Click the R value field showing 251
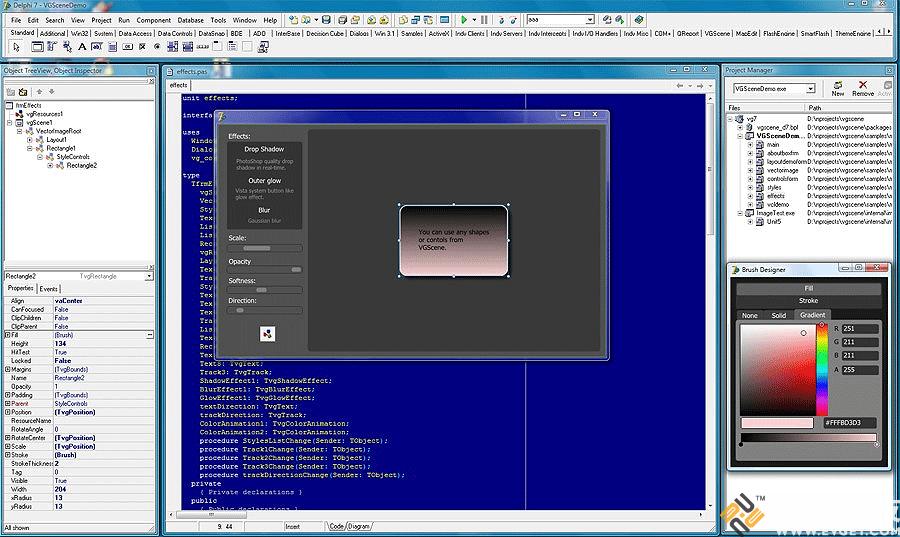The width and height of the screenshot is (900, 537). [x=859, y=329]
